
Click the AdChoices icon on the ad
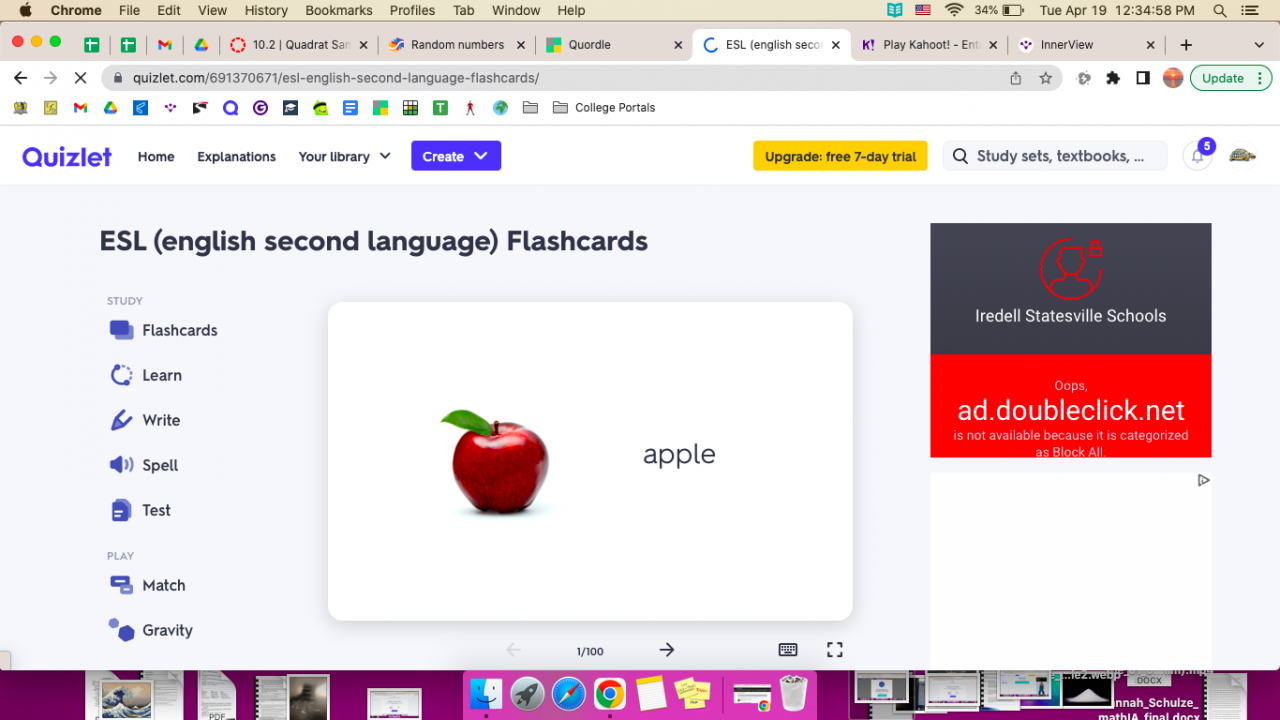(x=1203, y=480)
